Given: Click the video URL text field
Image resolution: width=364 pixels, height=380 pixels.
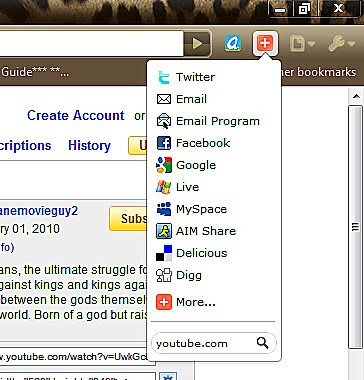Looking at the screenshot, I should (77, 357).
